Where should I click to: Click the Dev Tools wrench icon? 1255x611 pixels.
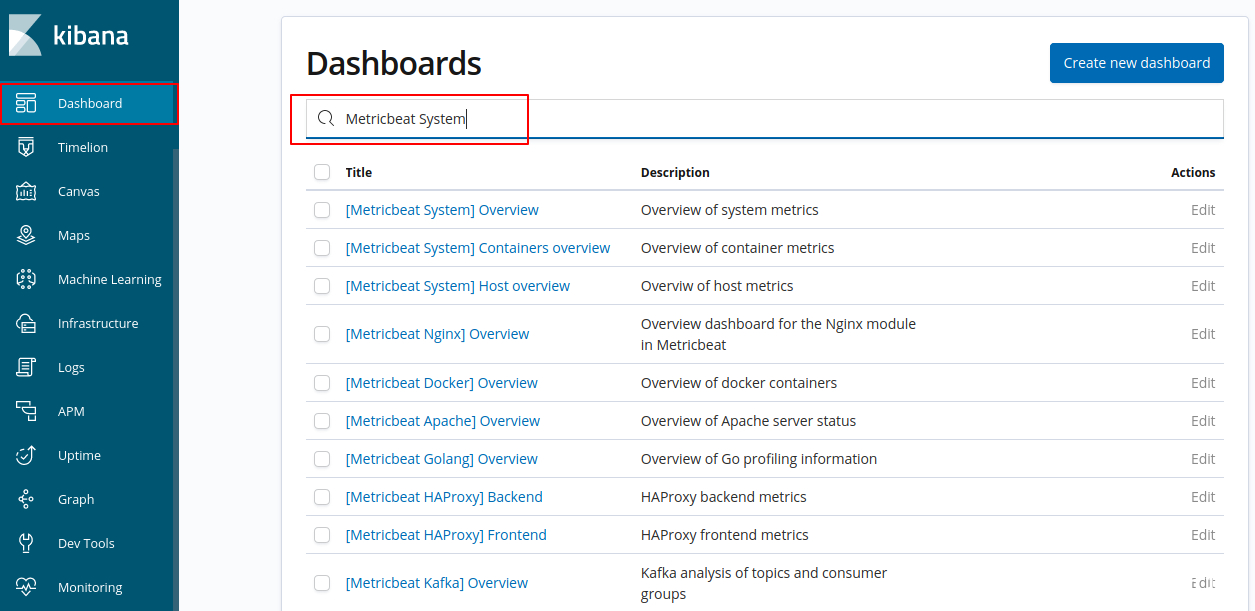(x=26, y=543)
